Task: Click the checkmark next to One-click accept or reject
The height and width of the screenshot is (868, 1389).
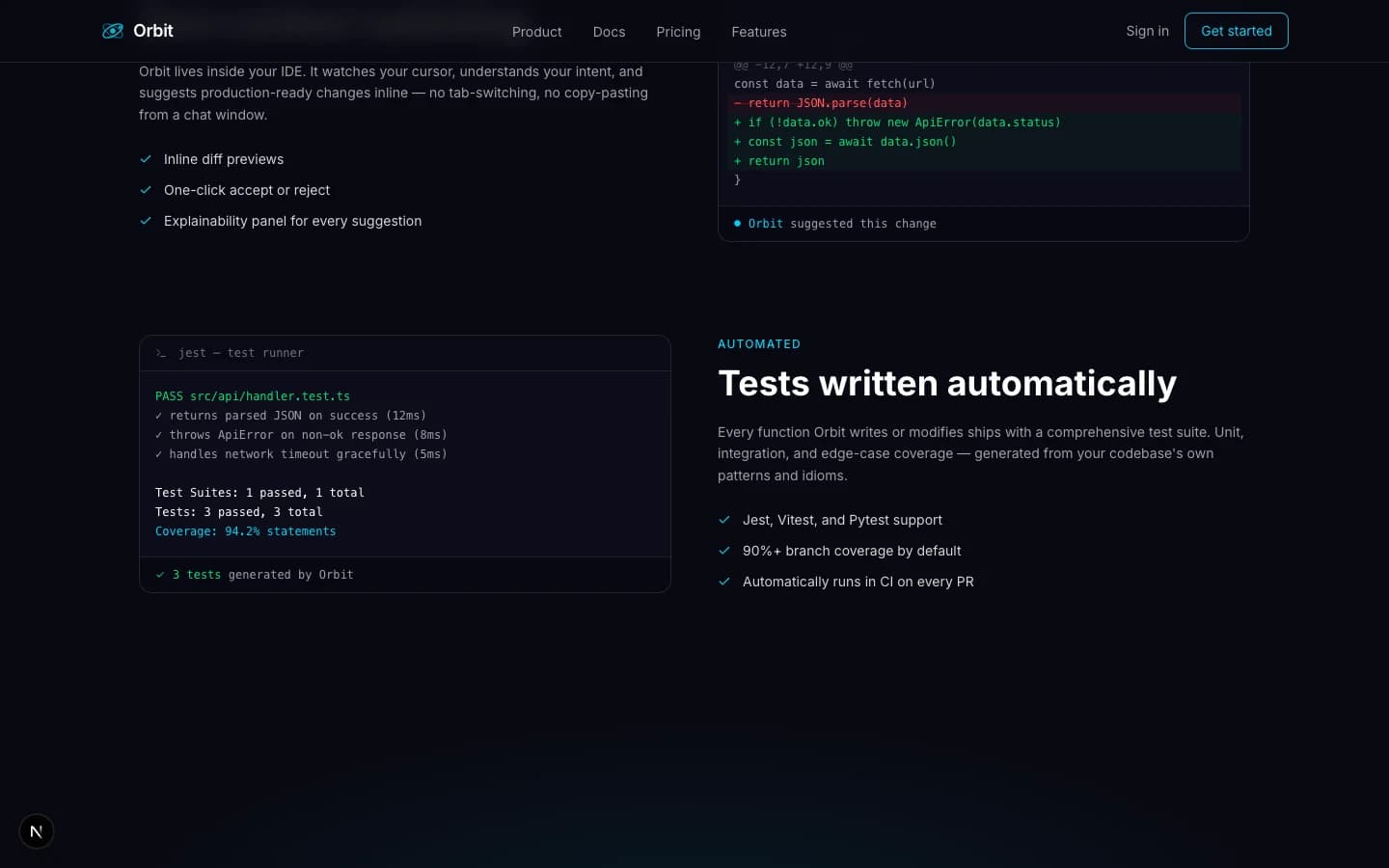Action: point(146,190)
